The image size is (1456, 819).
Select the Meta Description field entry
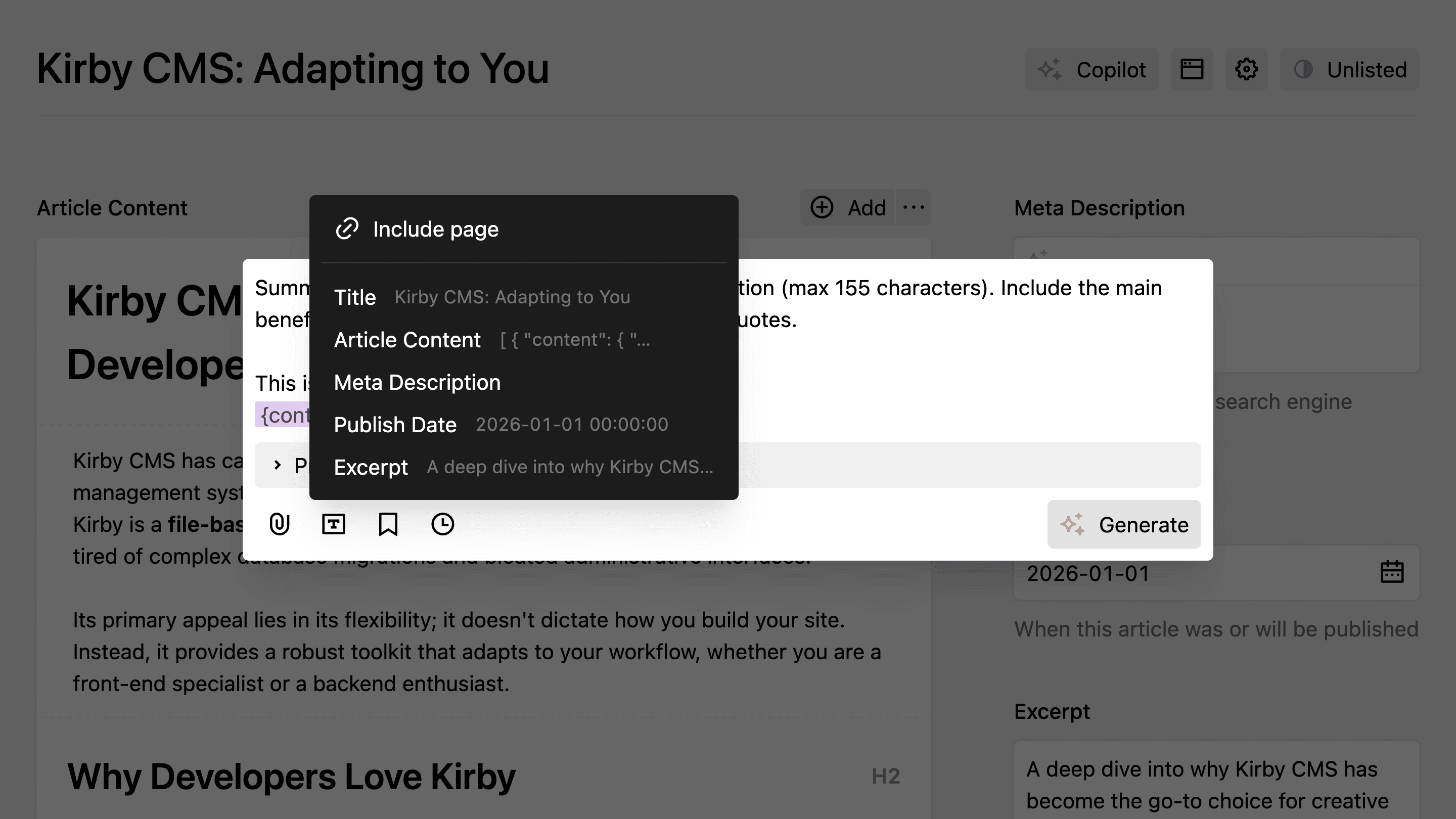tap(523, 382)
